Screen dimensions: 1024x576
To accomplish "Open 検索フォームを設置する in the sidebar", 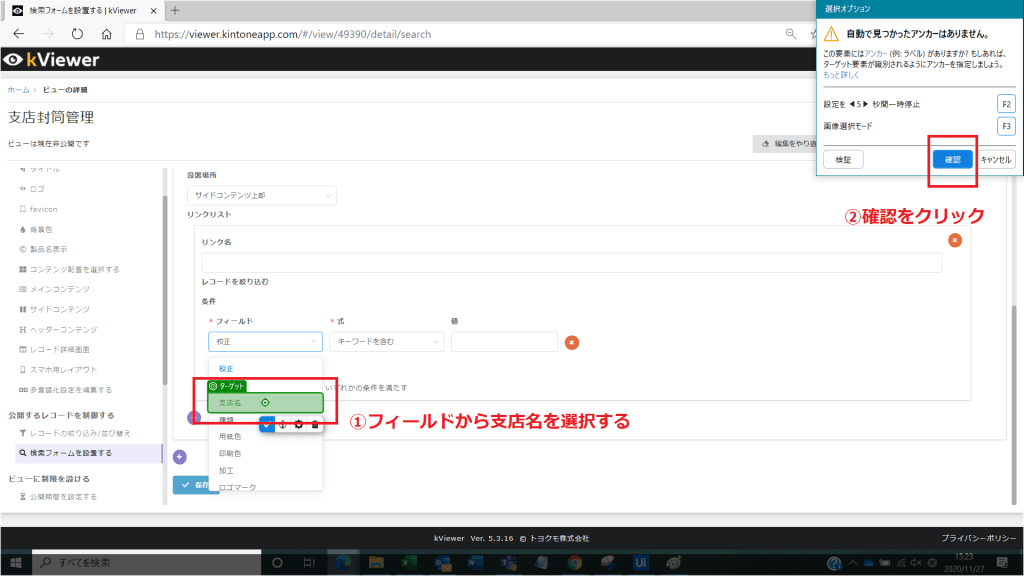I will pyautogui.click(x=65, y=453).
